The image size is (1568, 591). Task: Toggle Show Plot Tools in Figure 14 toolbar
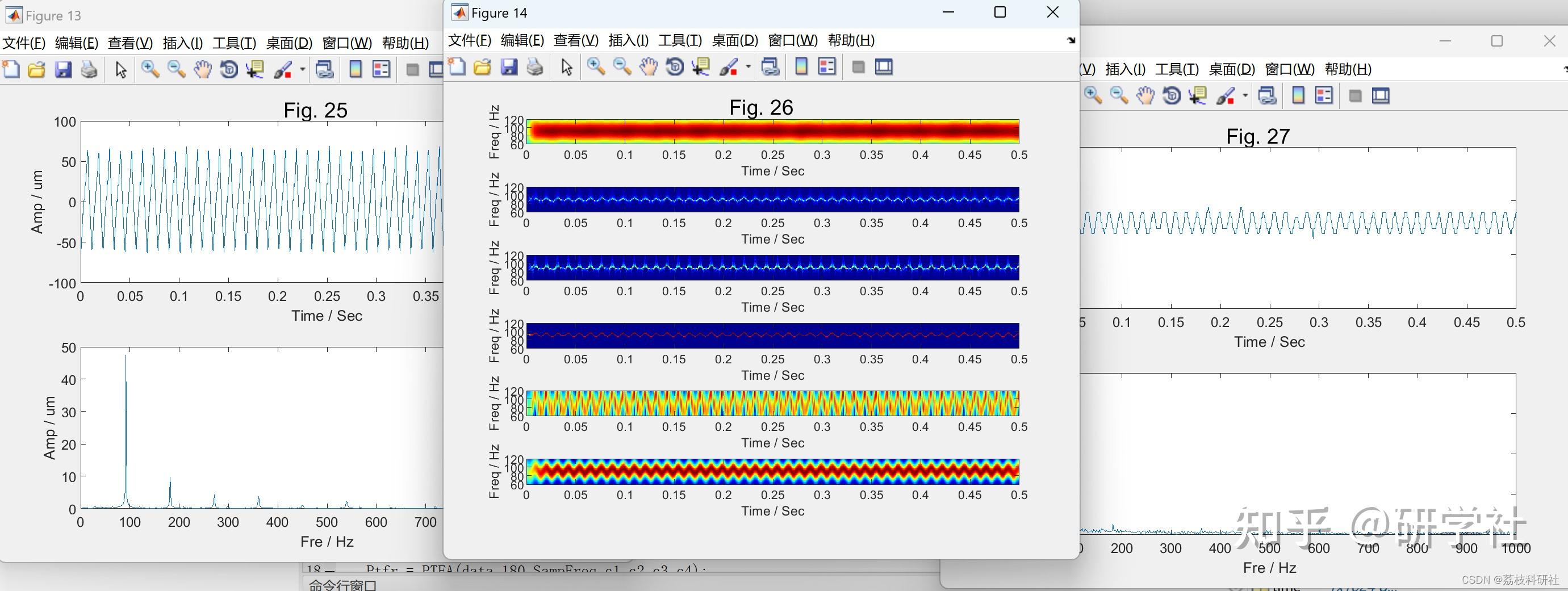pyautogui.click(x=884, y=67)
